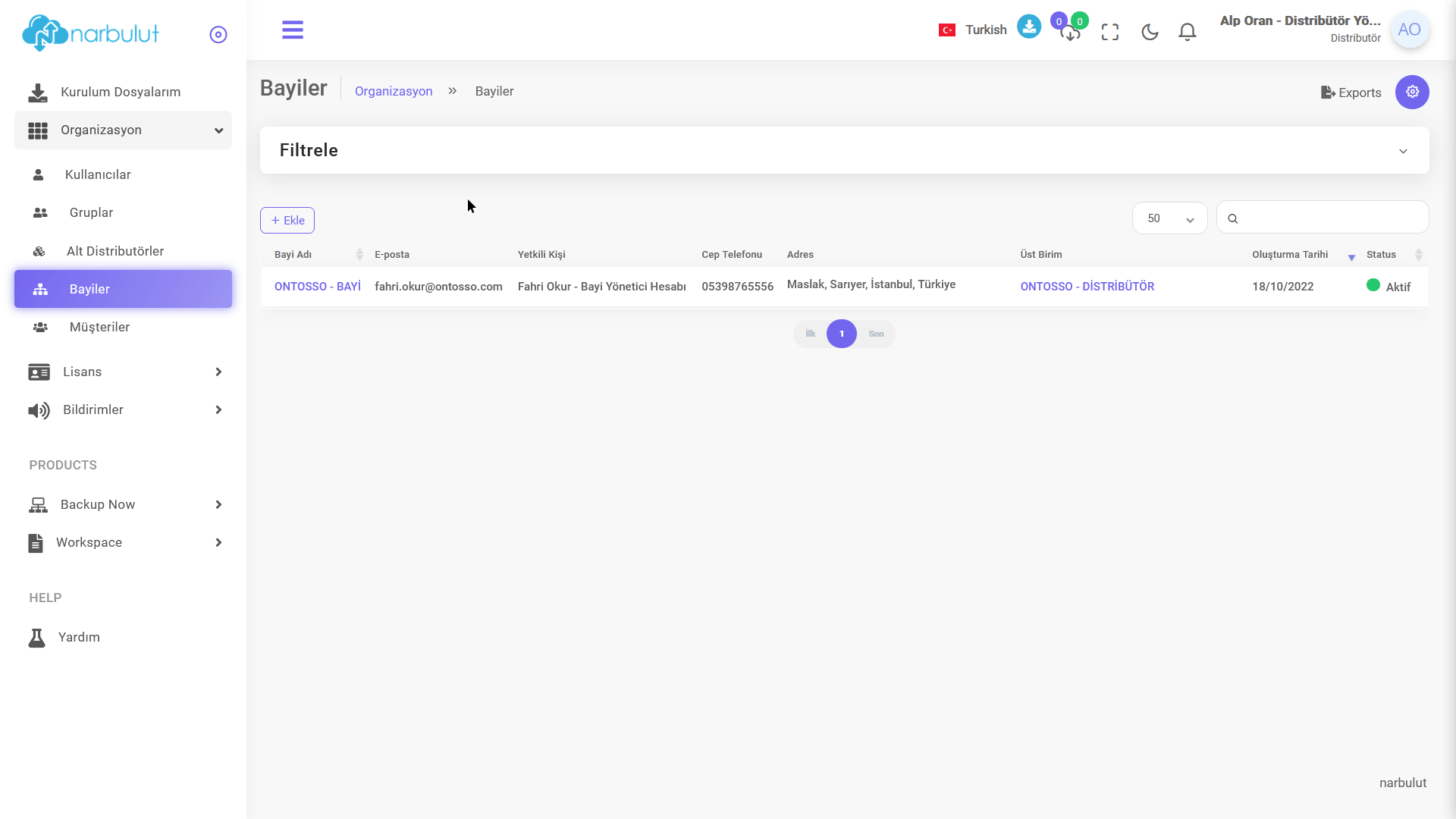Screen dimensions: 1456x819
Task: Open the notifications bell
Action: pyautogui.click(x=1188, y=32)
